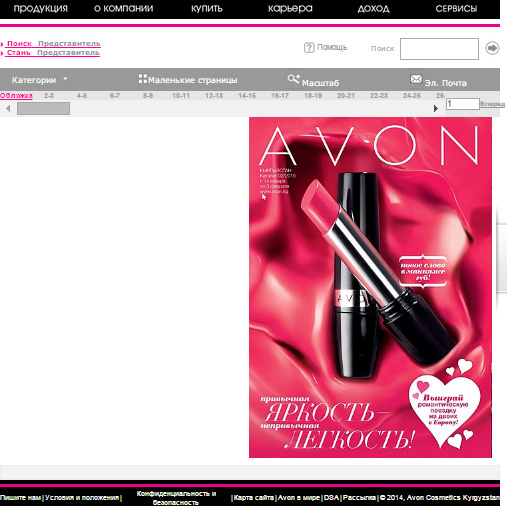The height and width of the screenshot is (506, 507).
Task: Click the Помощь question mark icon
Action: 309,48
